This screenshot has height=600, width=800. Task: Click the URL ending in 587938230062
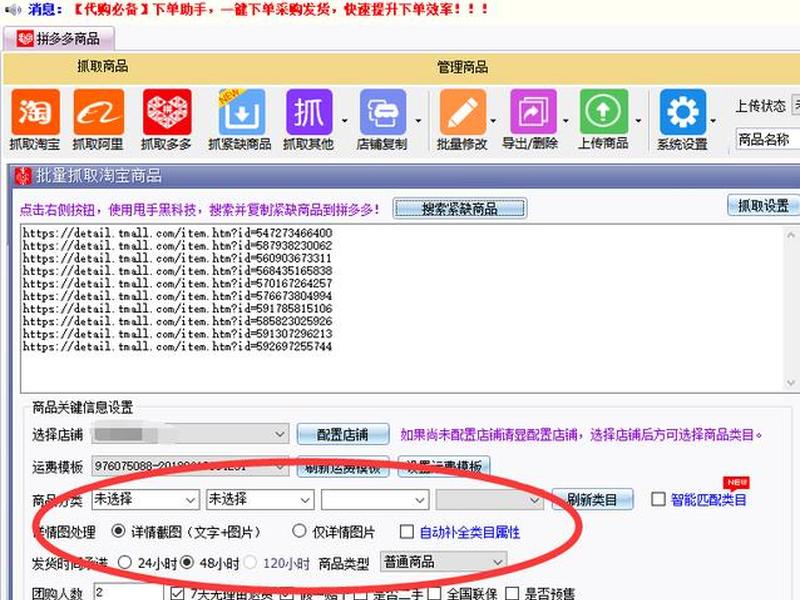[177, 246]
